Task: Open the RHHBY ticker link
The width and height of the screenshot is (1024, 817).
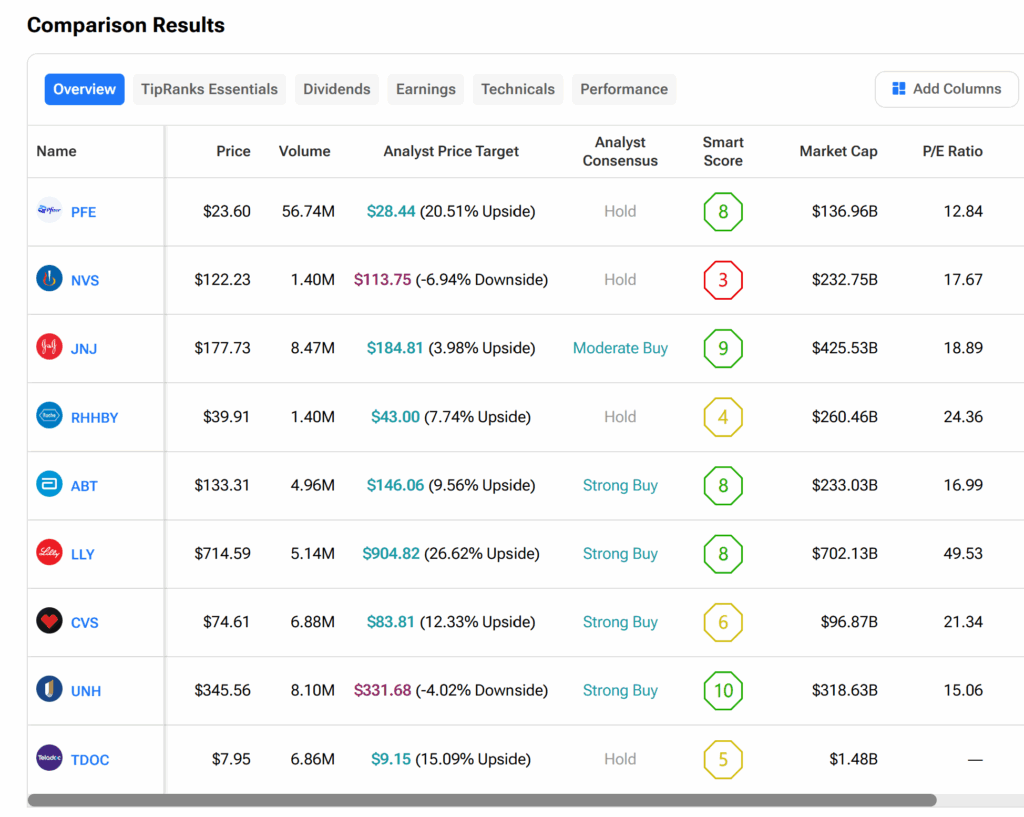Action: click(95, 418)
